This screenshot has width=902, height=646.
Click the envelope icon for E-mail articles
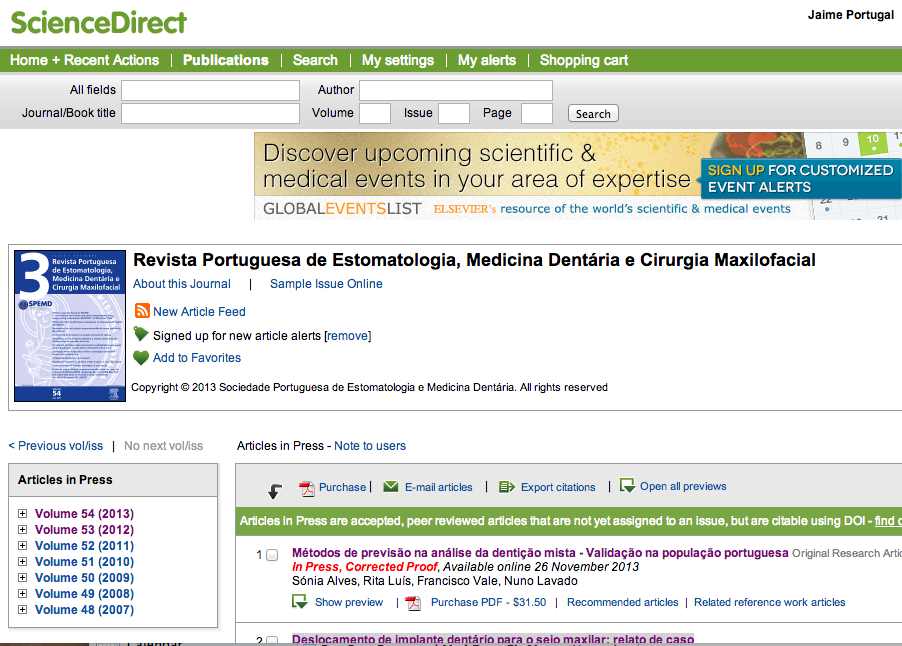point(391,487)
